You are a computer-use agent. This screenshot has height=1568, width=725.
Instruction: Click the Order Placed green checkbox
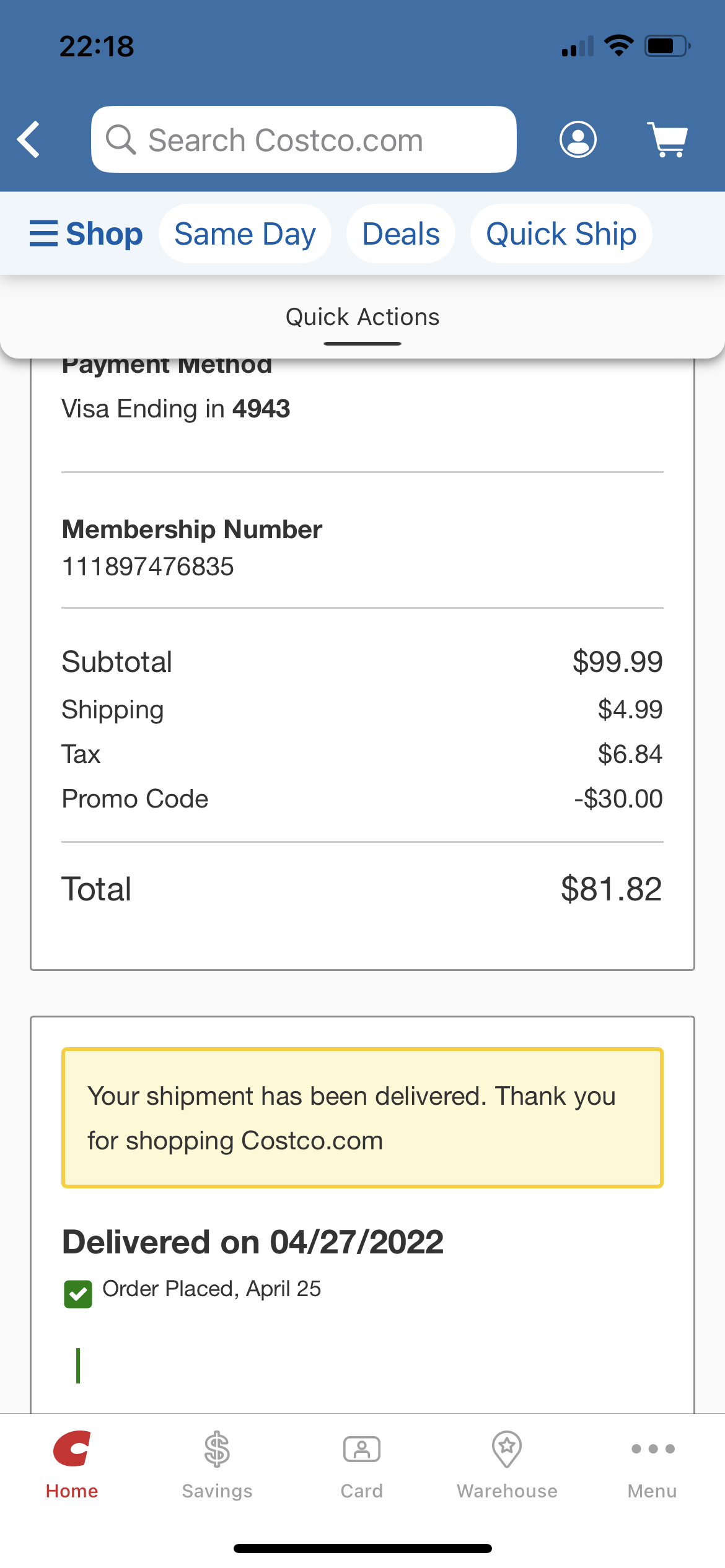78,1294
